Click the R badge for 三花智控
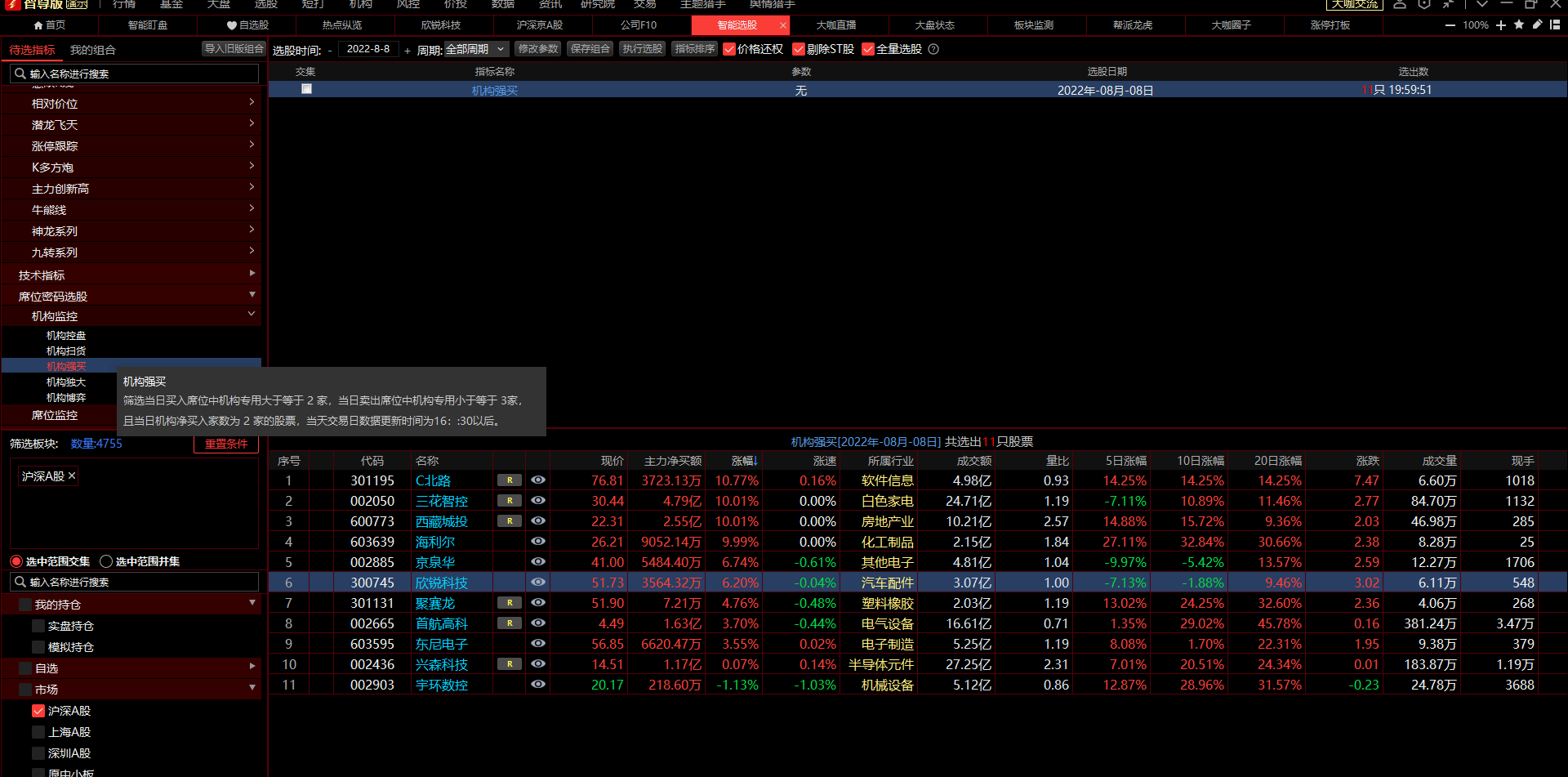The image size is (1568, 777). (x=510, y=501)
